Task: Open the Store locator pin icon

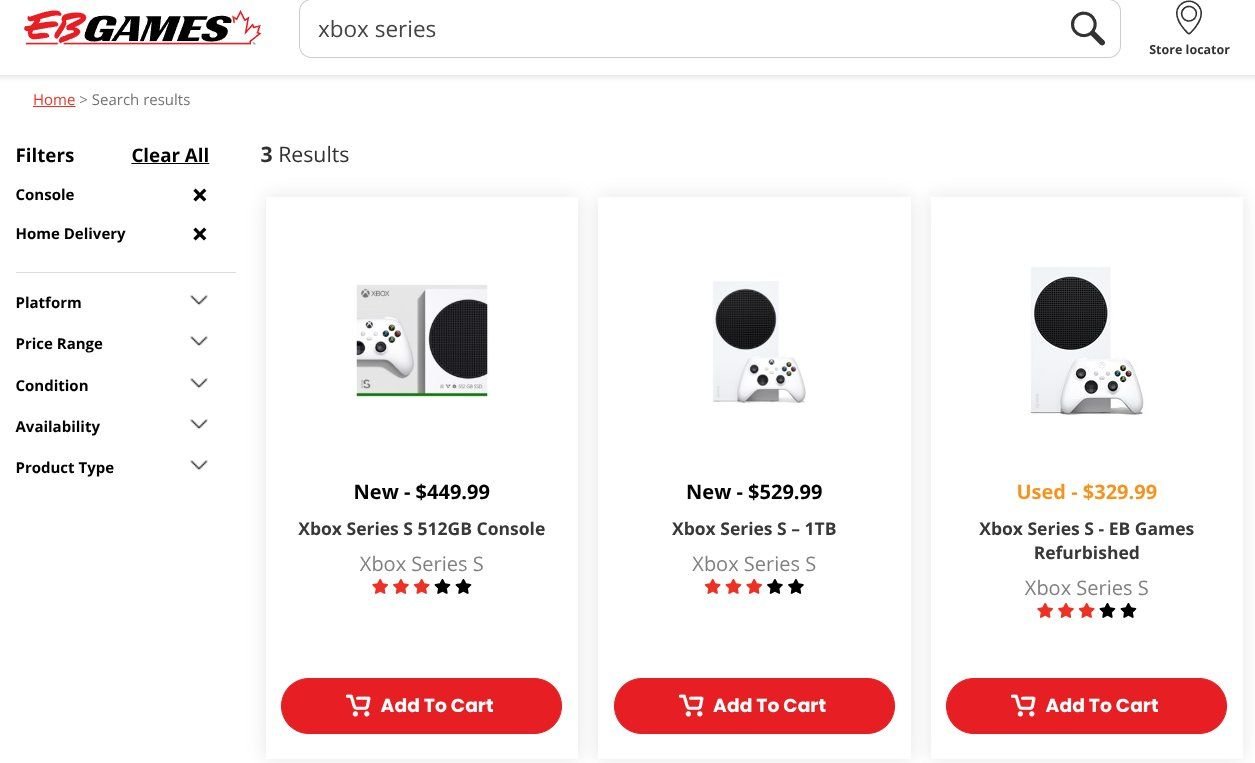Action: (x=1188, y=18)
